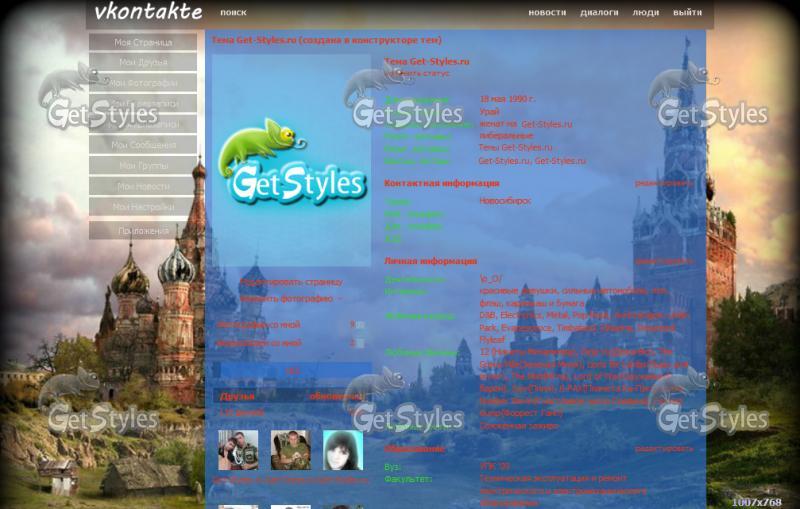
Task: Open Мои Группы in sidebar
Action: click(x=143, y=166)
